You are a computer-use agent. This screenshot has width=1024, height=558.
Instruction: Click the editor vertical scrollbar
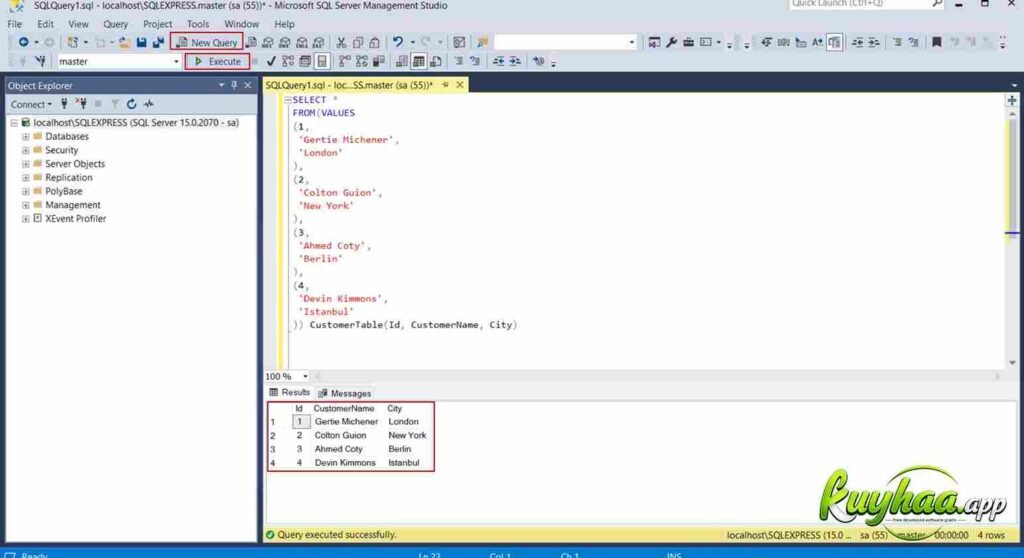pyautogui.click(x=1012, y=238)
